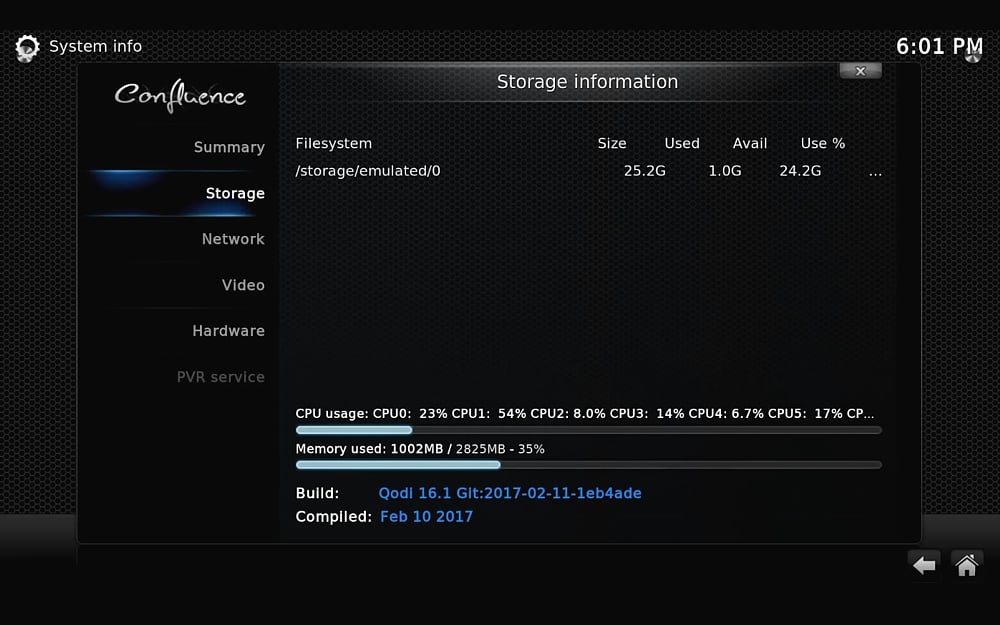Click the Memory used progress bar
Screen dimensions: 1000x625
click(x=587, y=464)
